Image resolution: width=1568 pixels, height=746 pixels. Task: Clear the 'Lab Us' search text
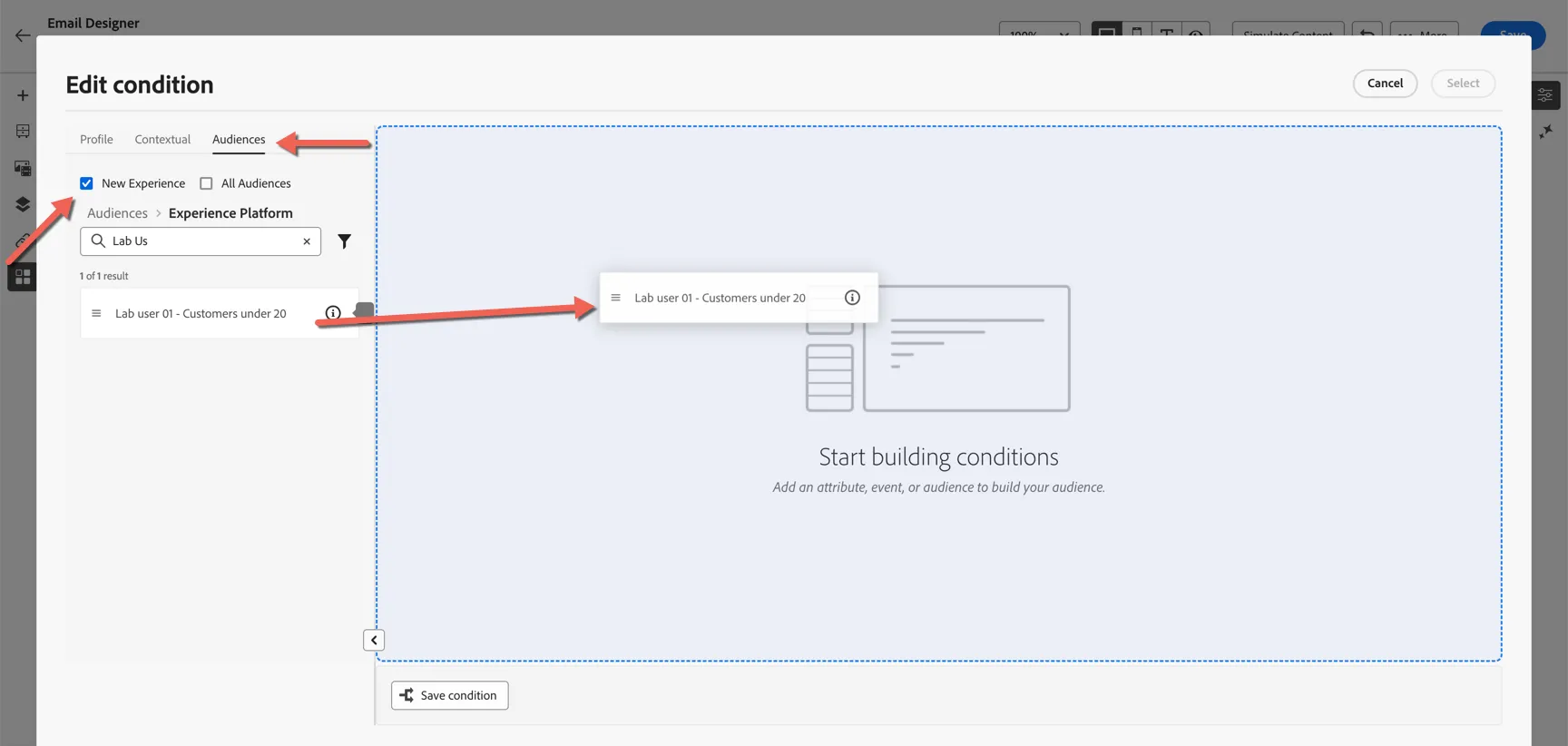pyautogui.click(x=307, y=241)
